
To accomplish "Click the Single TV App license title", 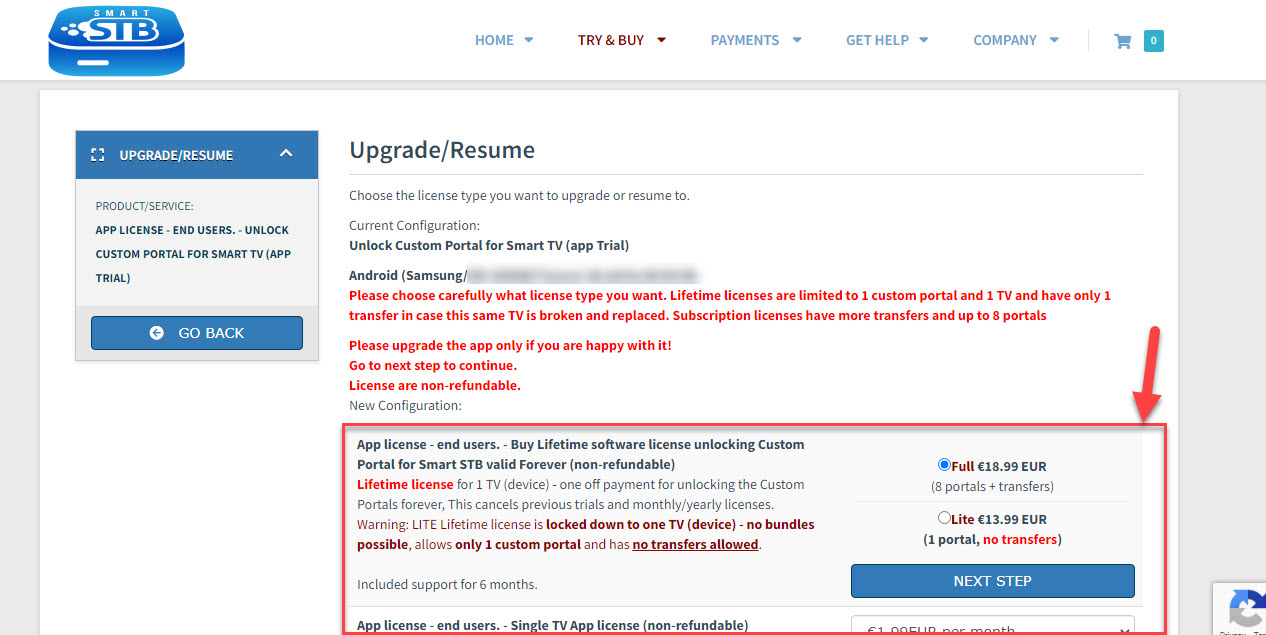I will [x=552, y=625].
